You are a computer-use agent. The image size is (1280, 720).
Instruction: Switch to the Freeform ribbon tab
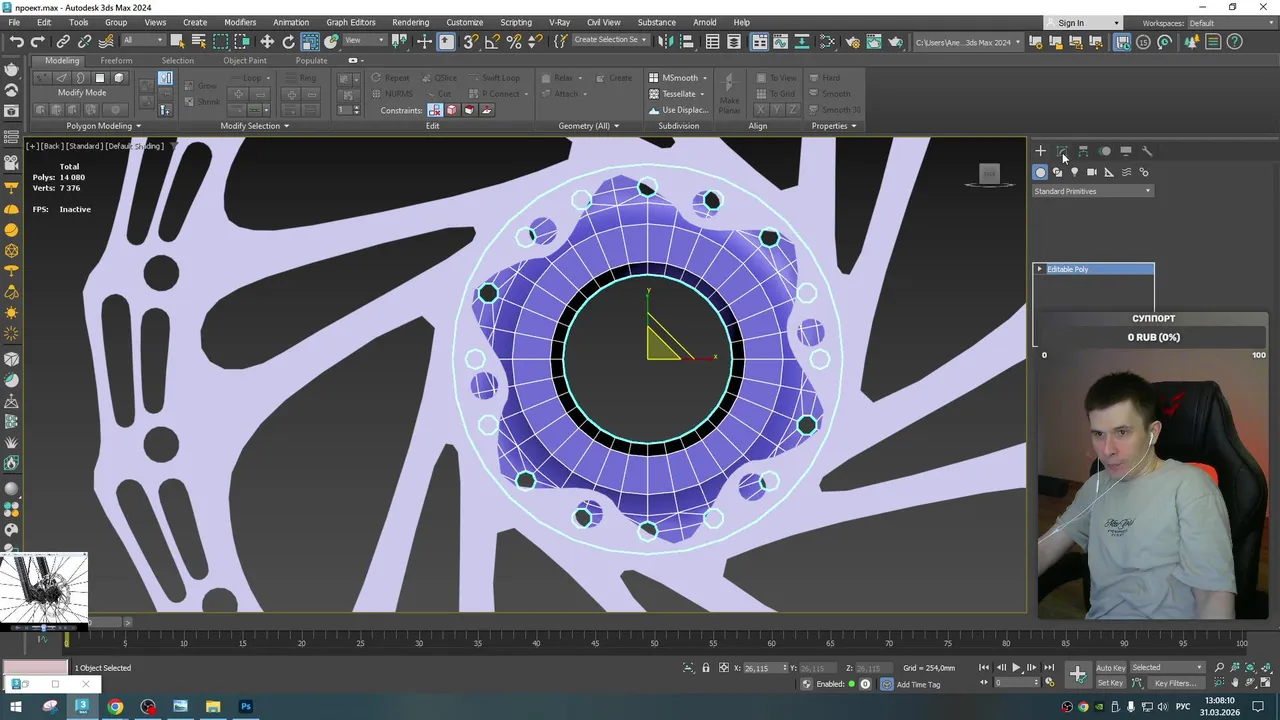tap(116, 61)
